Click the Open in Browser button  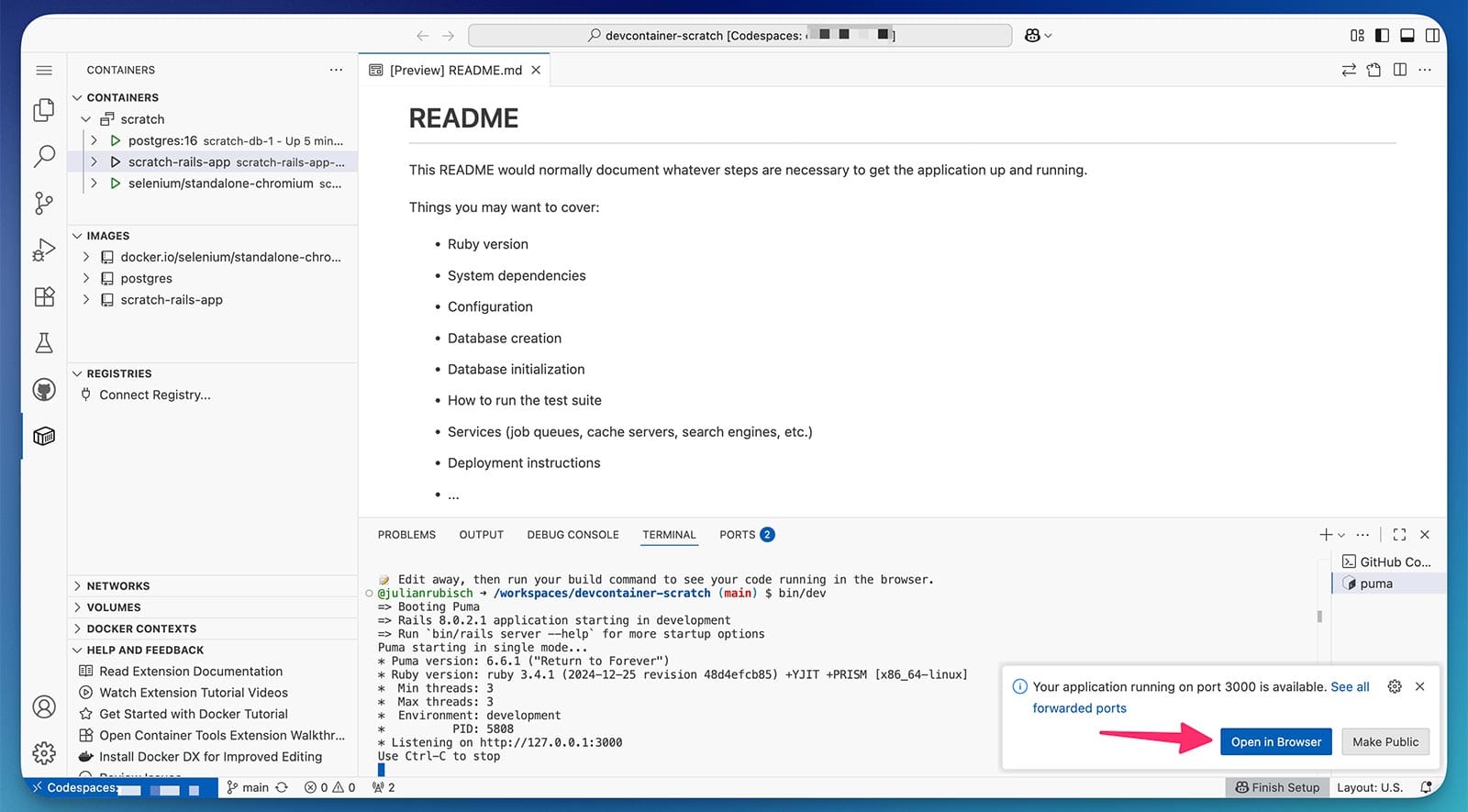[1275, 742]
